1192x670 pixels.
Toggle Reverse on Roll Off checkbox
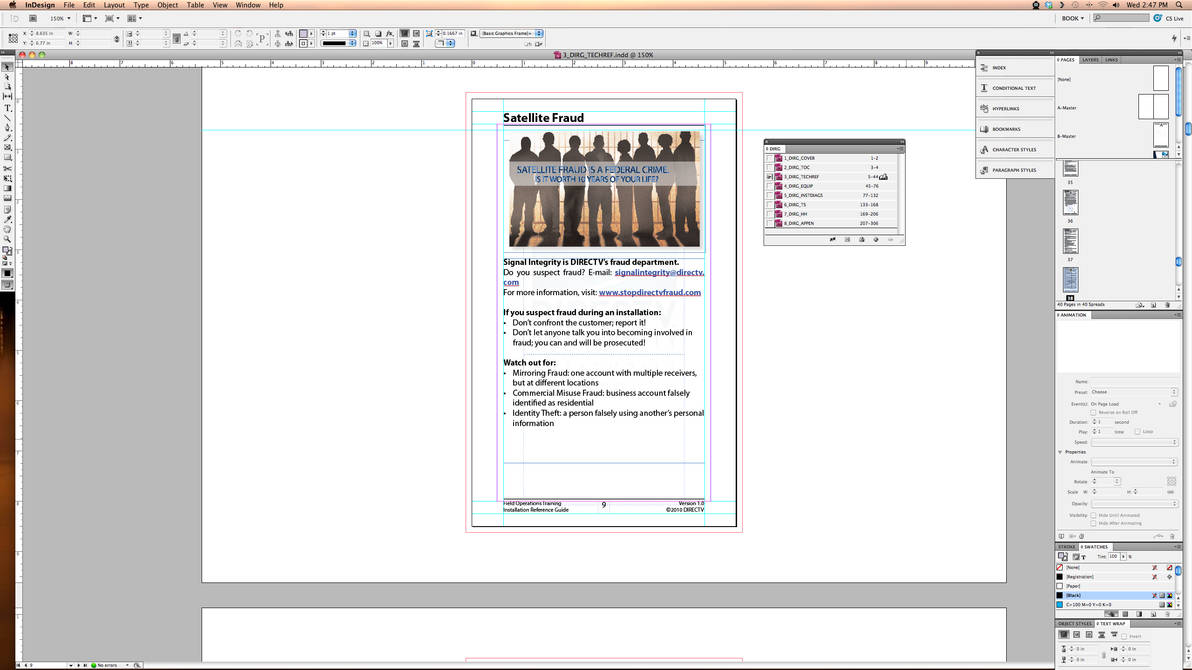pyautogui.click(x=1094, y=412)
